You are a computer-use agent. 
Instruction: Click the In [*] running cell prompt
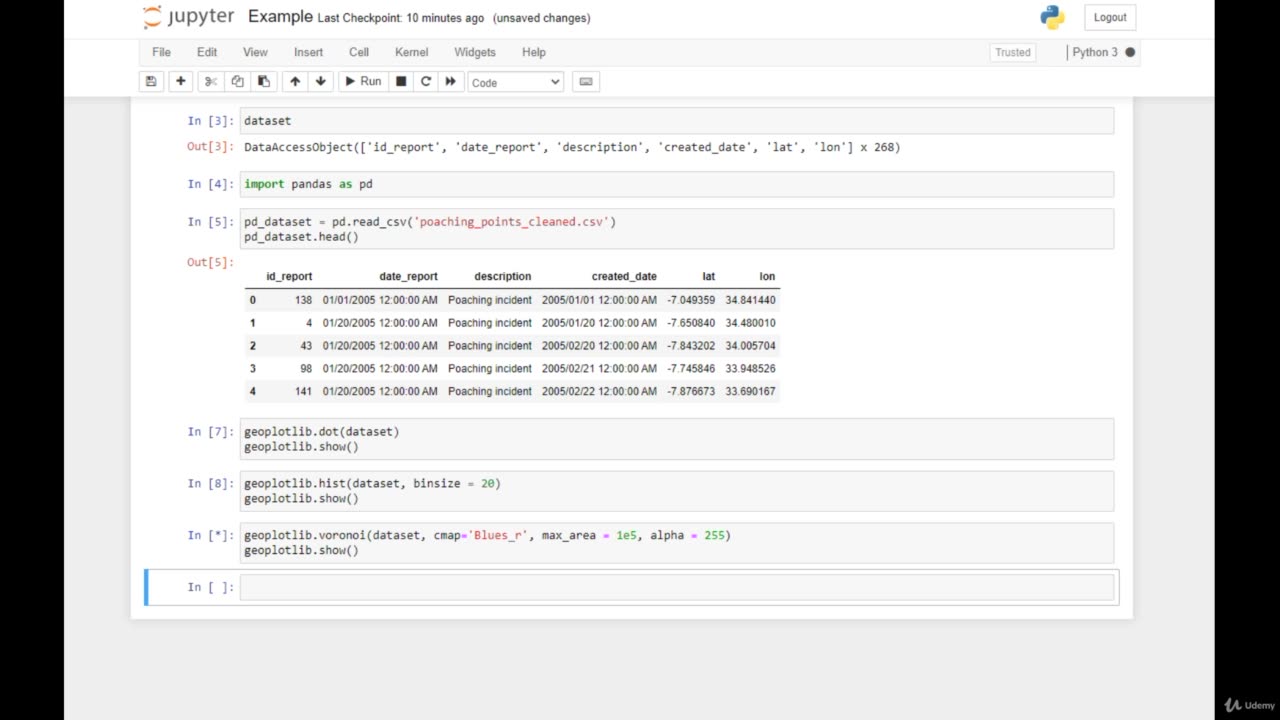pos(210,536)
